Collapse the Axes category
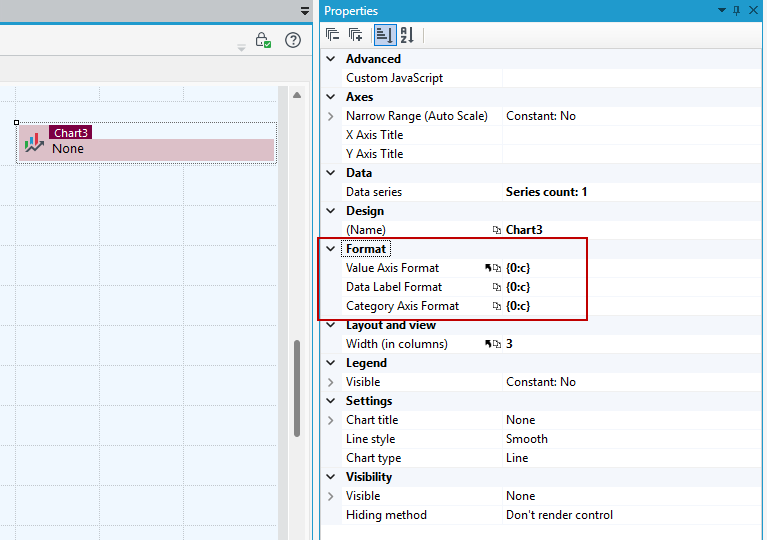The width and height of the screenshot is (767, 540). pos(331,97)
